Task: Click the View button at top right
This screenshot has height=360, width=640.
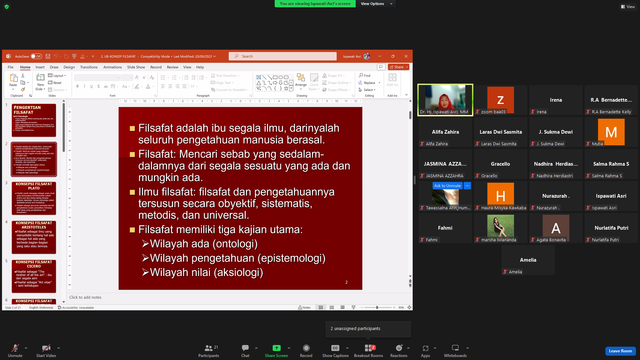Action: 628,7
